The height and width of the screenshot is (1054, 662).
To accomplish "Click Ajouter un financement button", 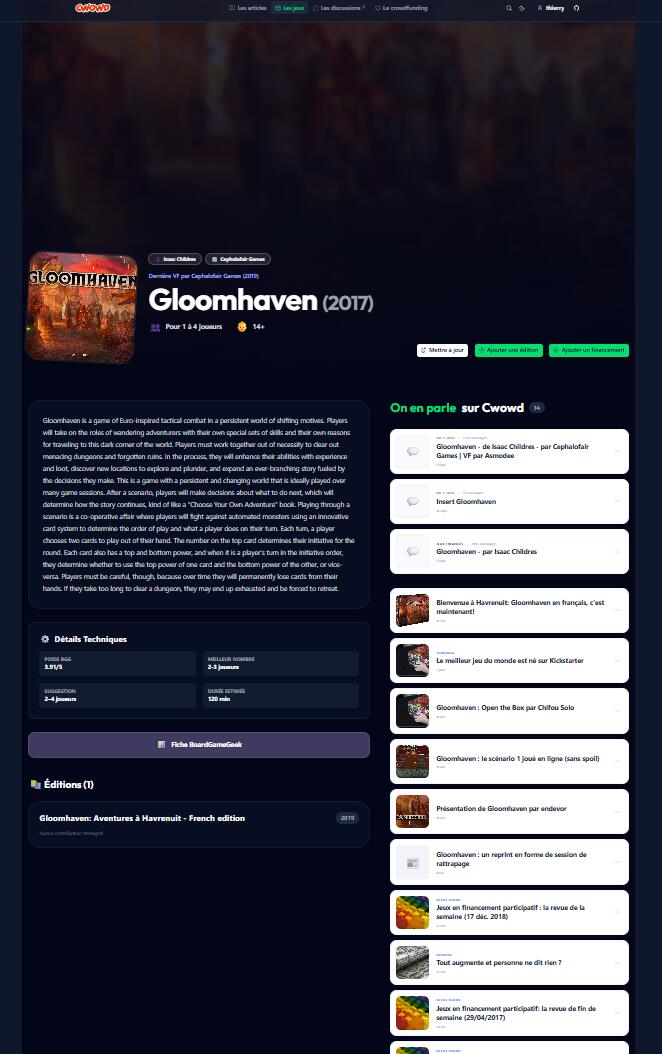I will [x=589, y=350].
